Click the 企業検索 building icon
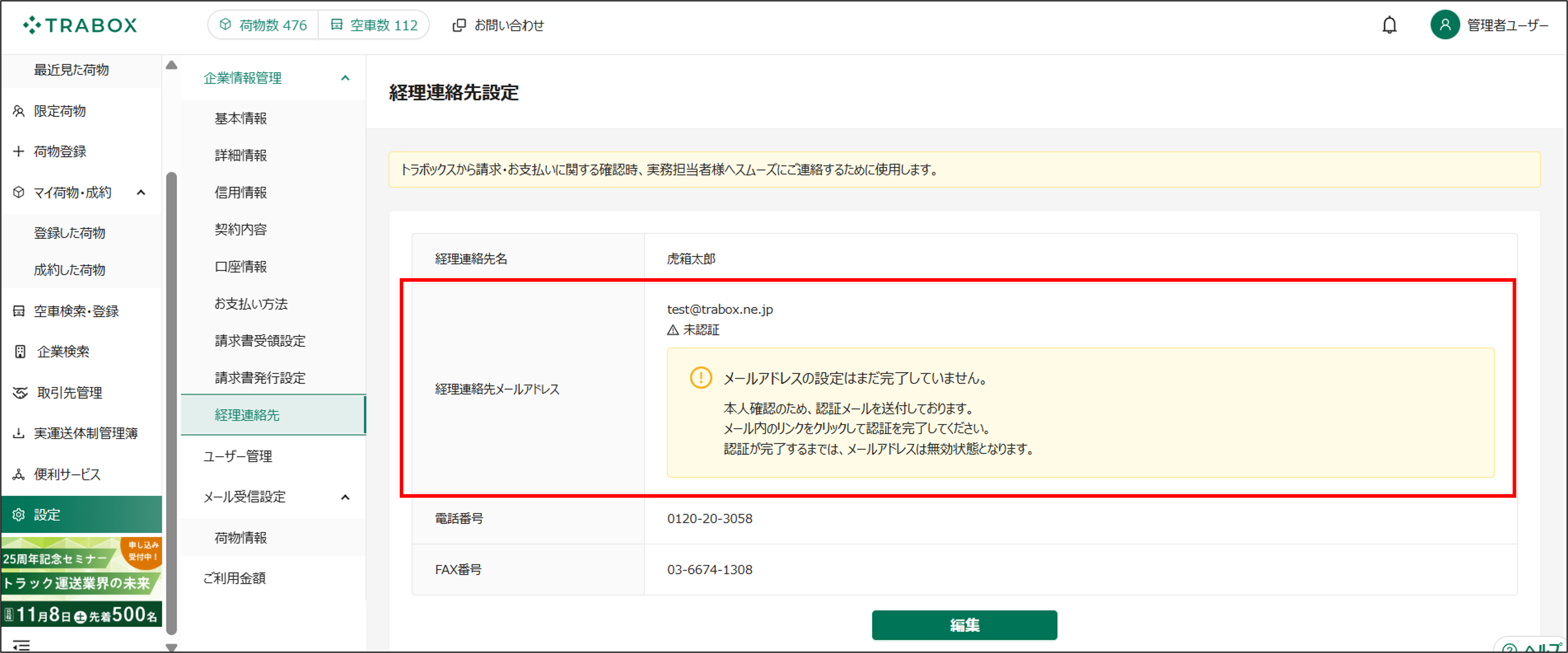This screenshot has width=1568, height=653. click(20, 351)
